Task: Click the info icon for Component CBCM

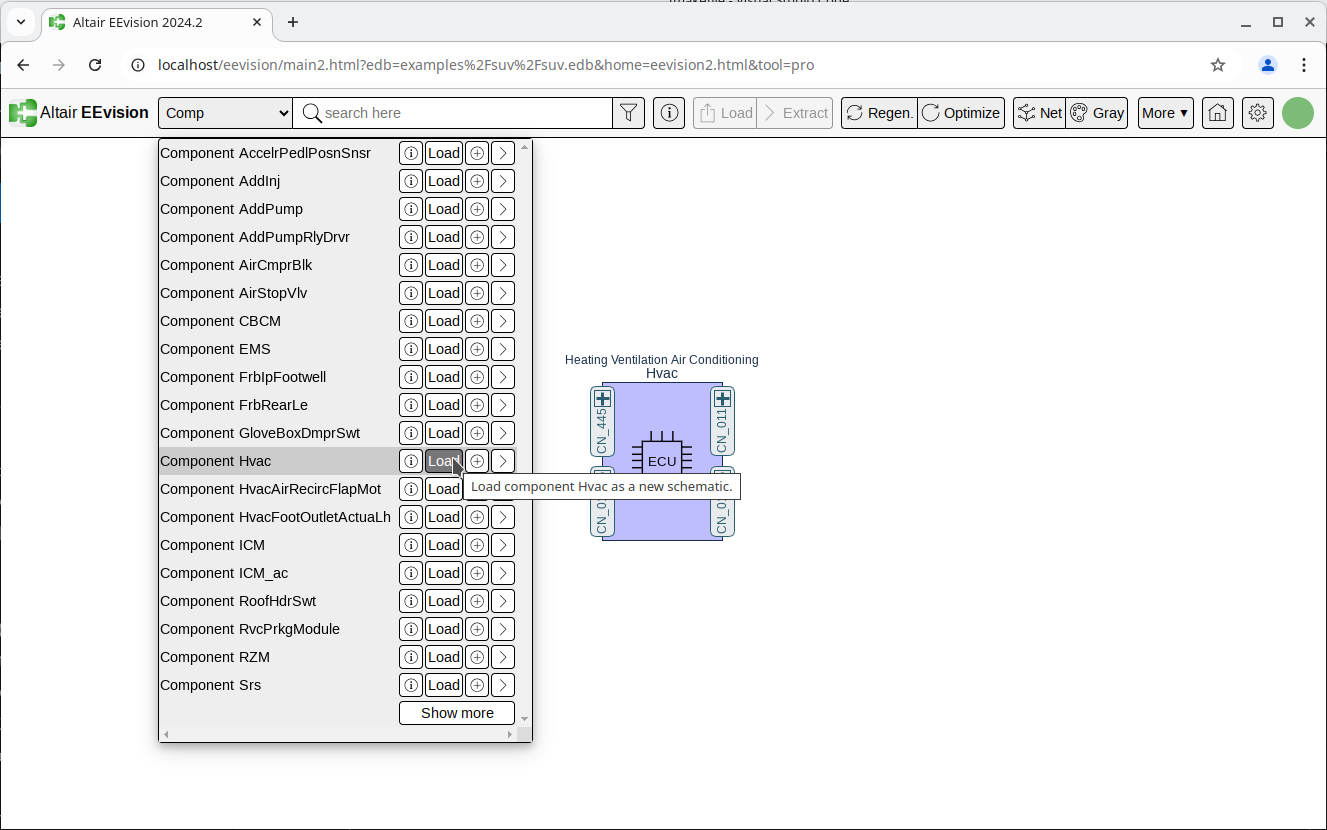Action: [410, 321]
